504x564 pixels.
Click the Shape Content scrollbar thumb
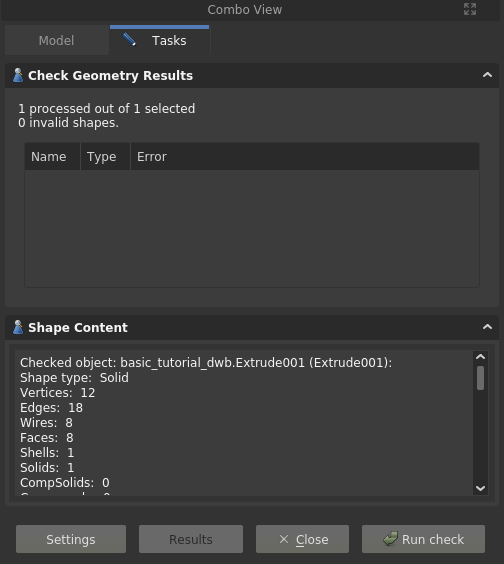tap(480, 378)
